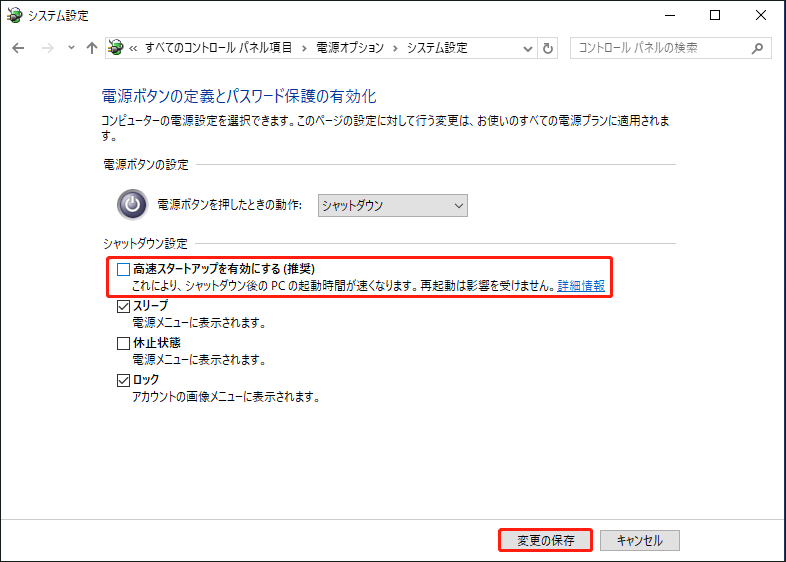Click heading 電源ボタンの定義とパスワード保護の有効化

point(239,96)
